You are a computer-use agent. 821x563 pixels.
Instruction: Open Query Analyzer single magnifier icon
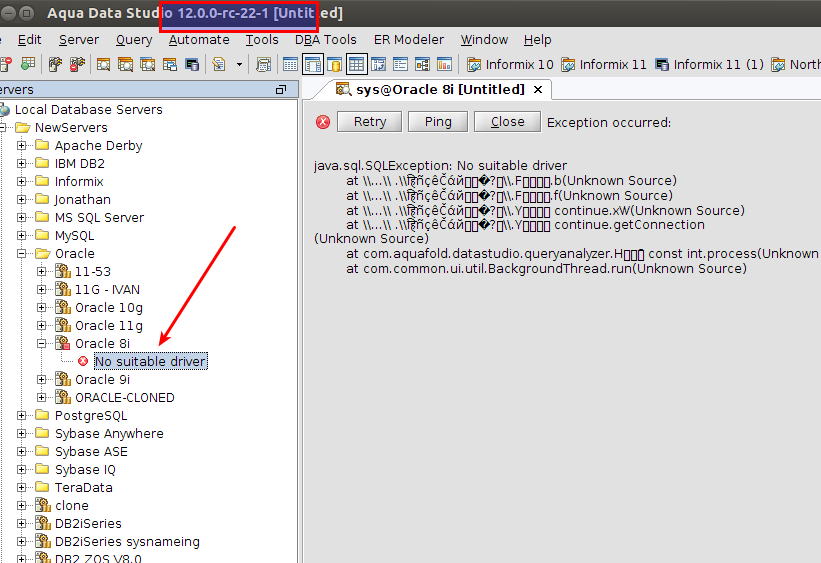104,64
